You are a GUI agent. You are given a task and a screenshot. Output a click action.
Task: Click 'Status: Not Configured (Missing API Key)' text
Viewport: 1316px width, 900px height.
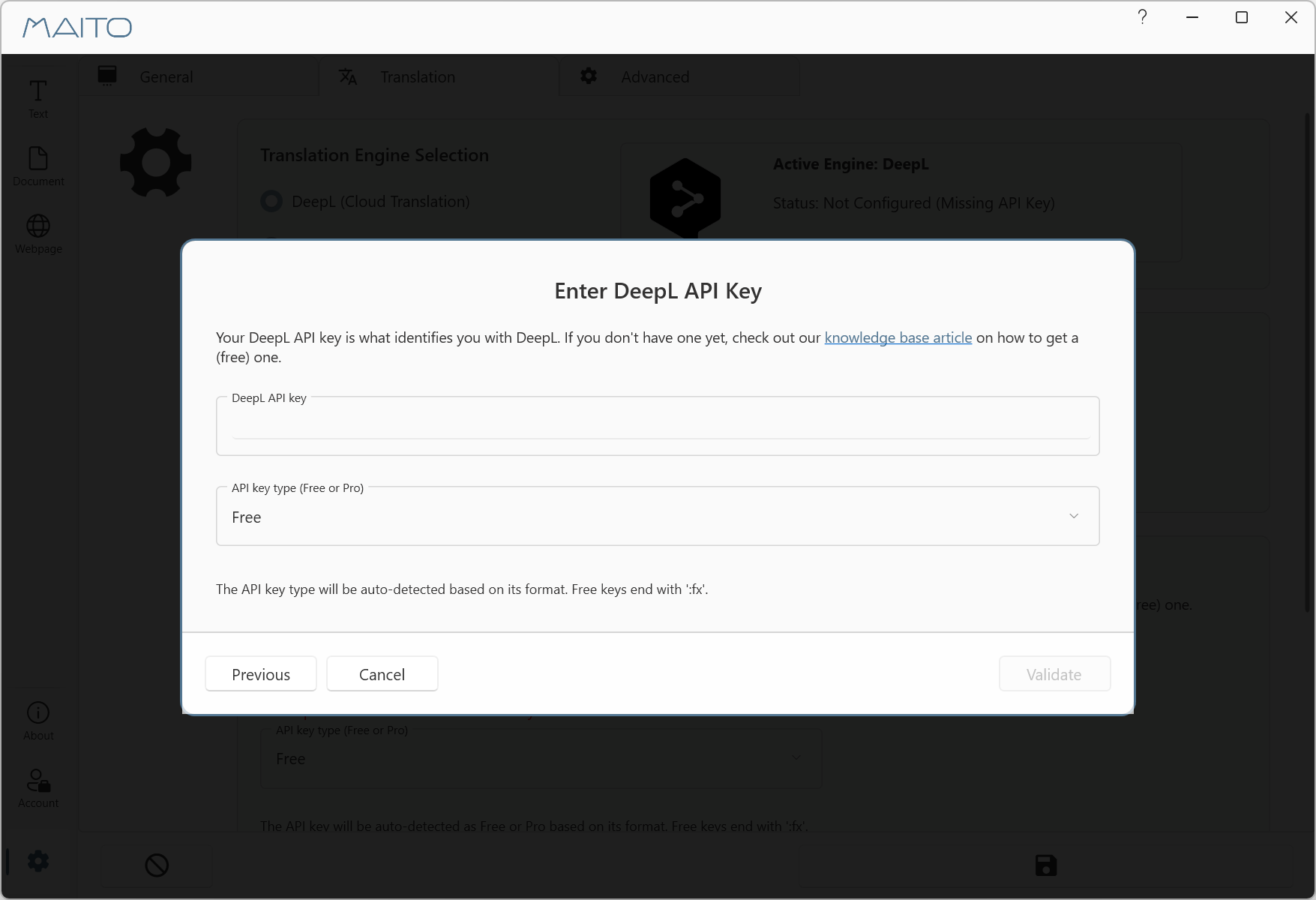pyautogui.click(x=914, y=203)
